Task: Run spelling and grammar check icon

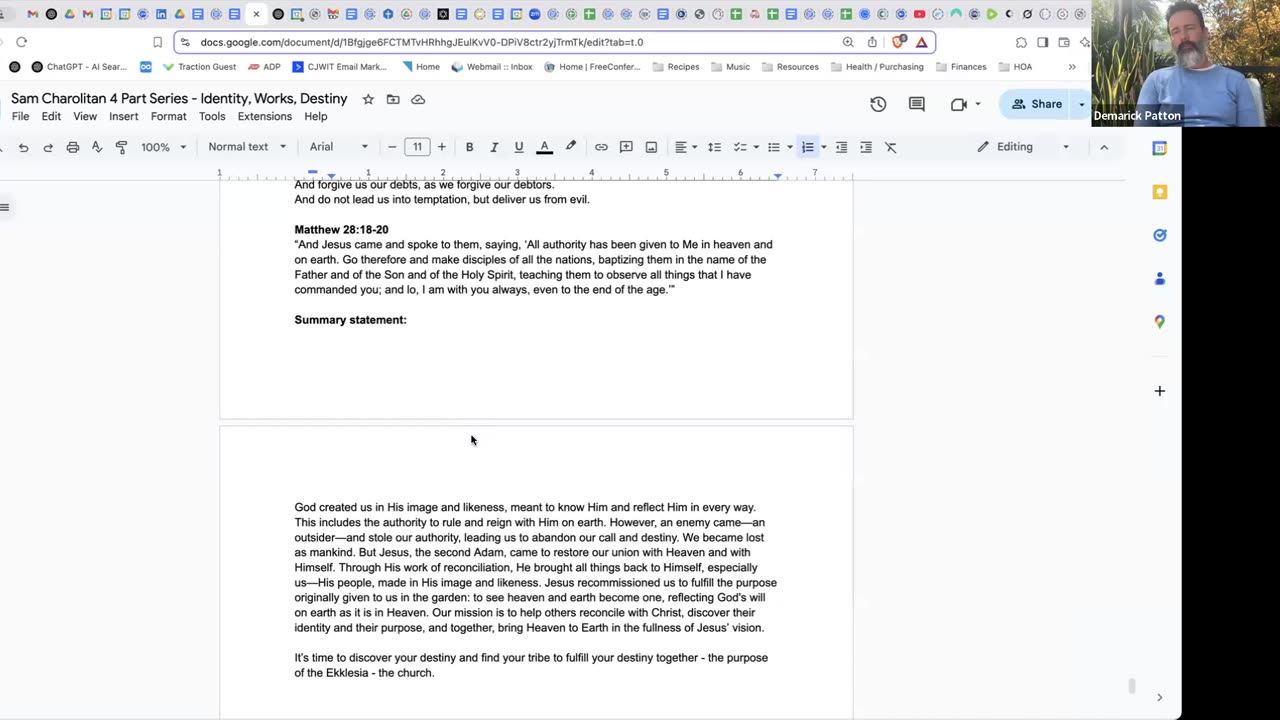Action: (97, 147)
